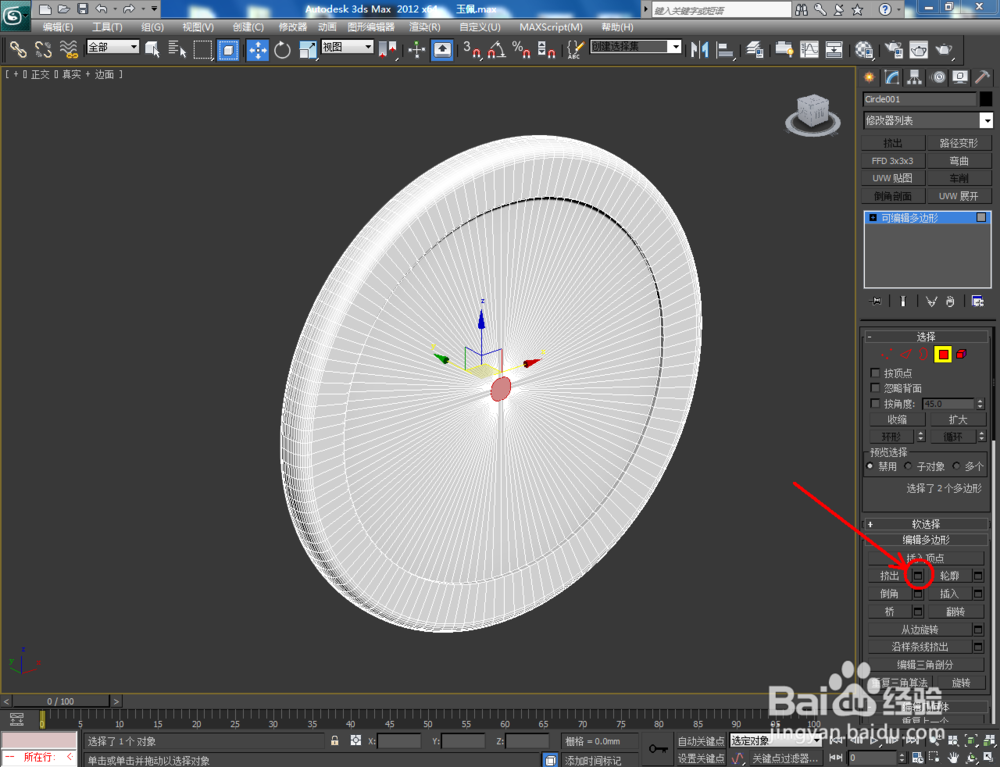The height and width of the screenshot is (767, 1000).
Task: Switch to the Hierarchy command panel
Action: [x=915, y=77]
